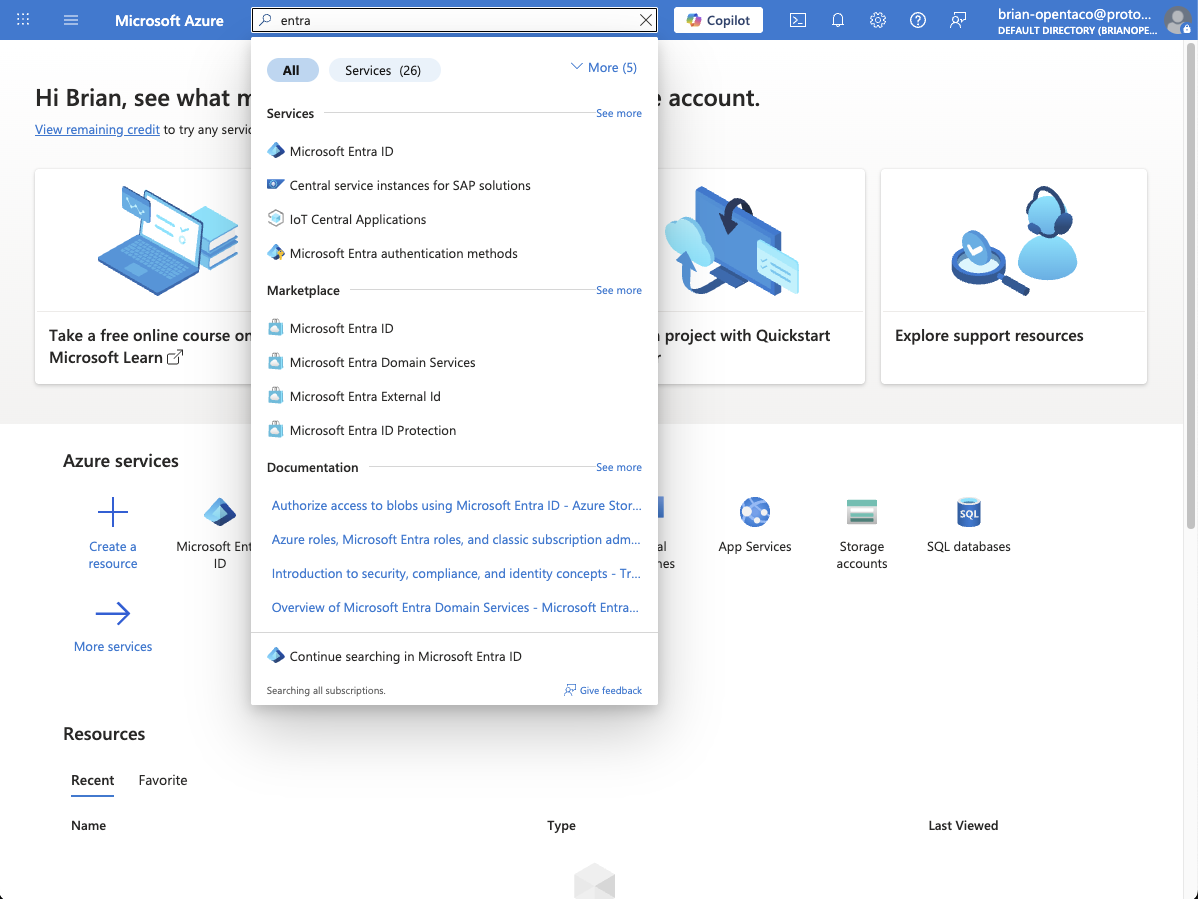Viewport: 1198px width, 899px height.
Task: Click the IoT Central Applications icon
Action: point(276,218)
